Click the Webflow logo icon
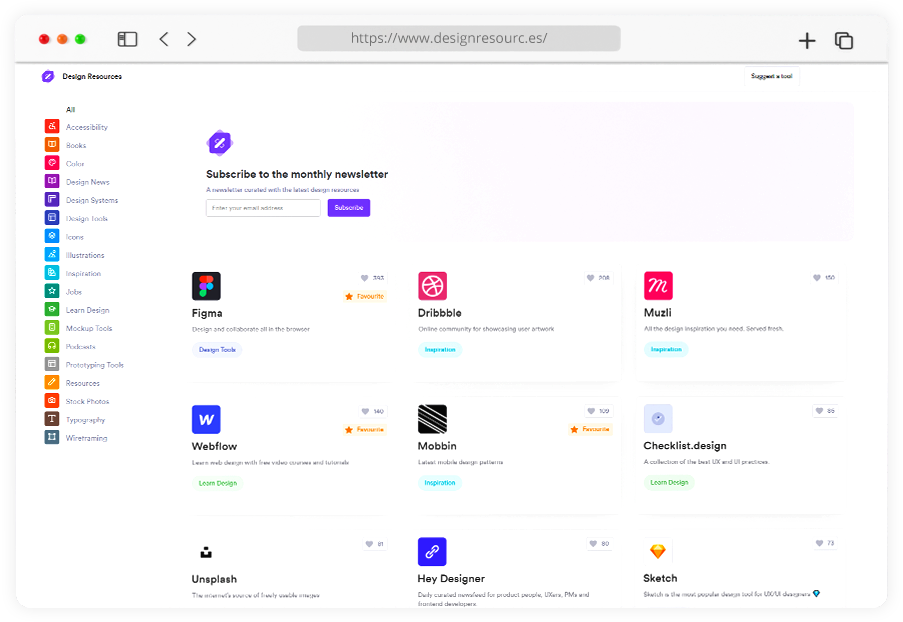Screen dimensions: 903x622 tap(206, 419)
